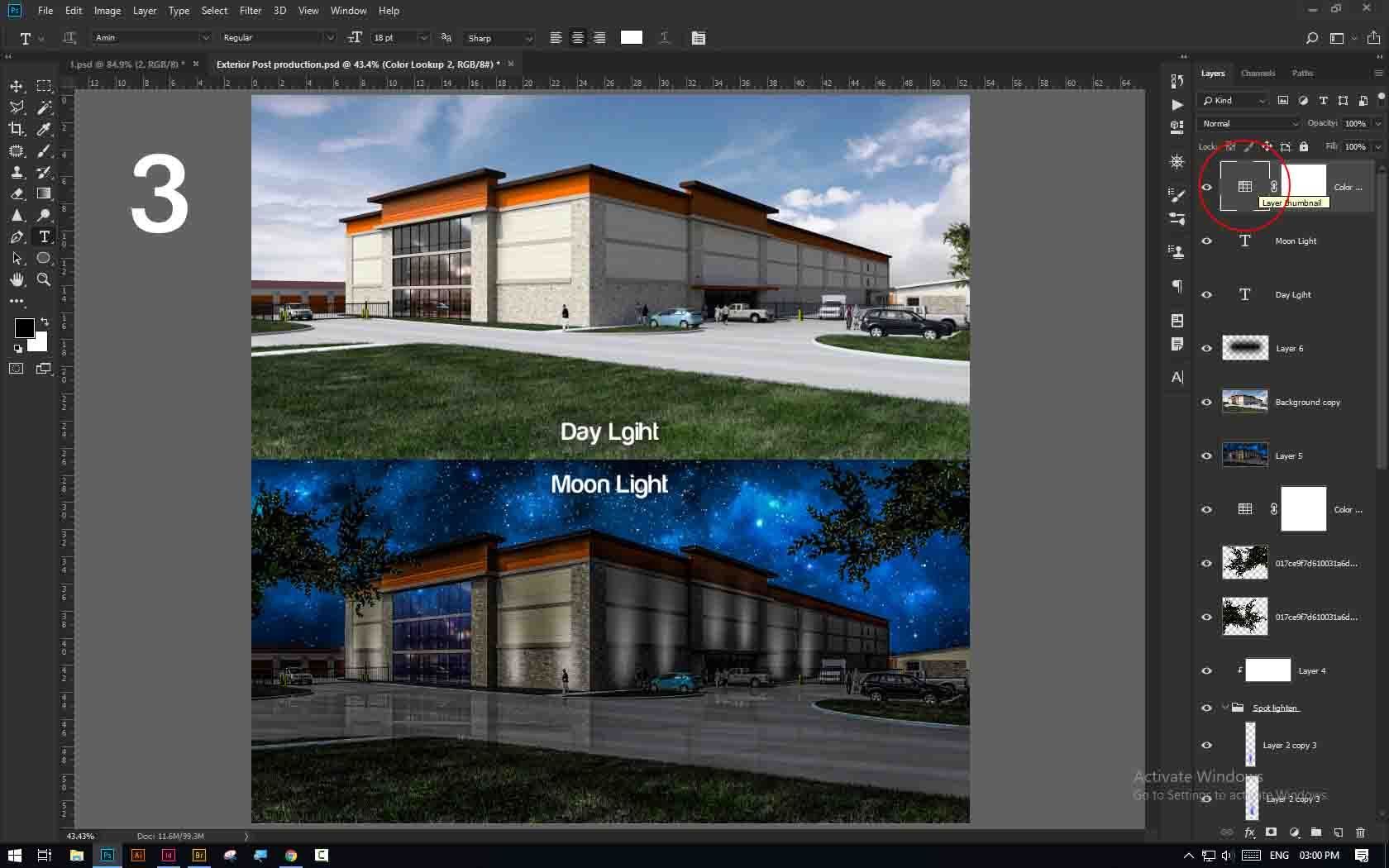Select the Move tool
This screenshot has width=1389, height=868.
point(17,86)
